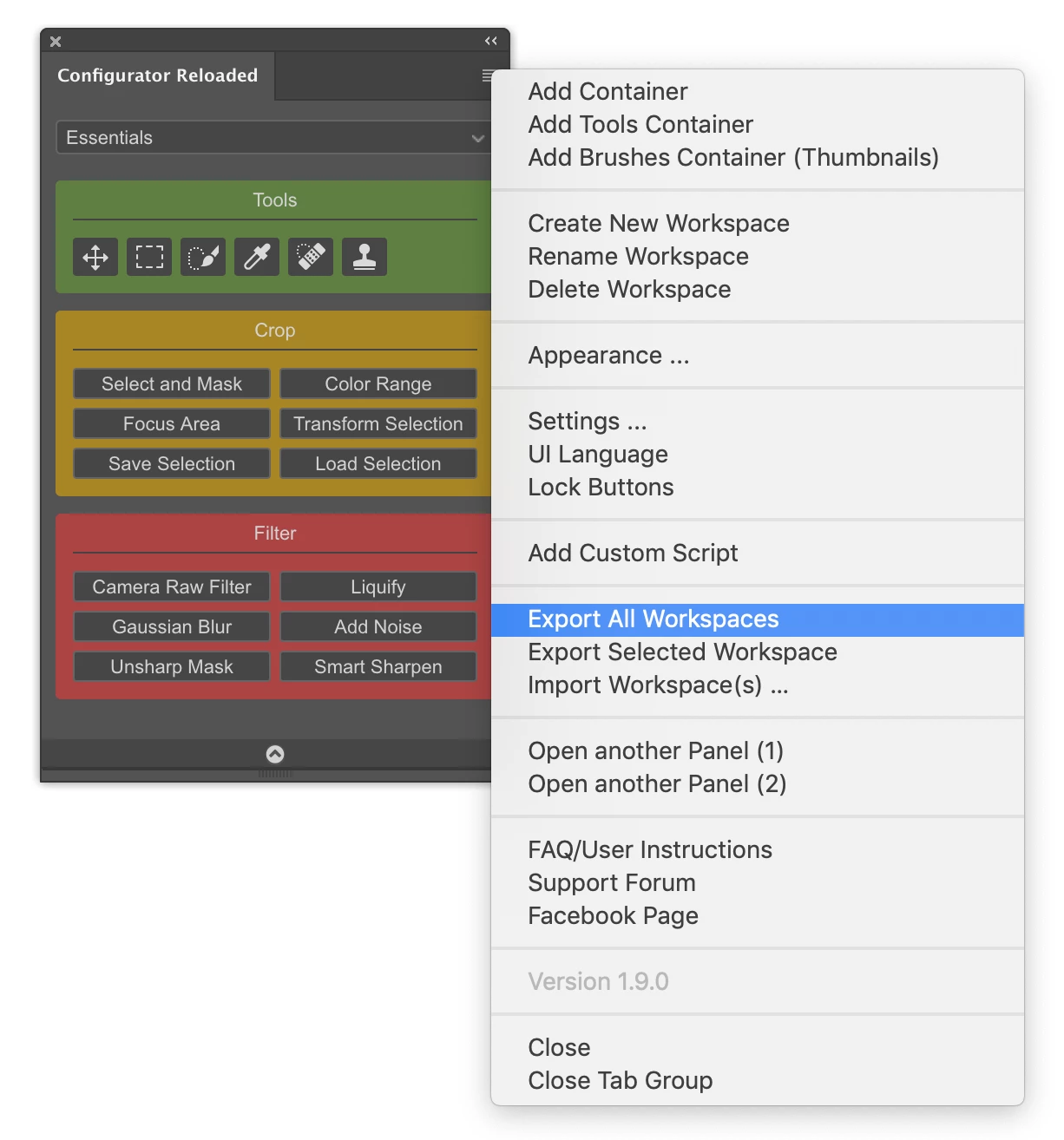
Task: Select the Move tool icon
Action: pos(95,257)
